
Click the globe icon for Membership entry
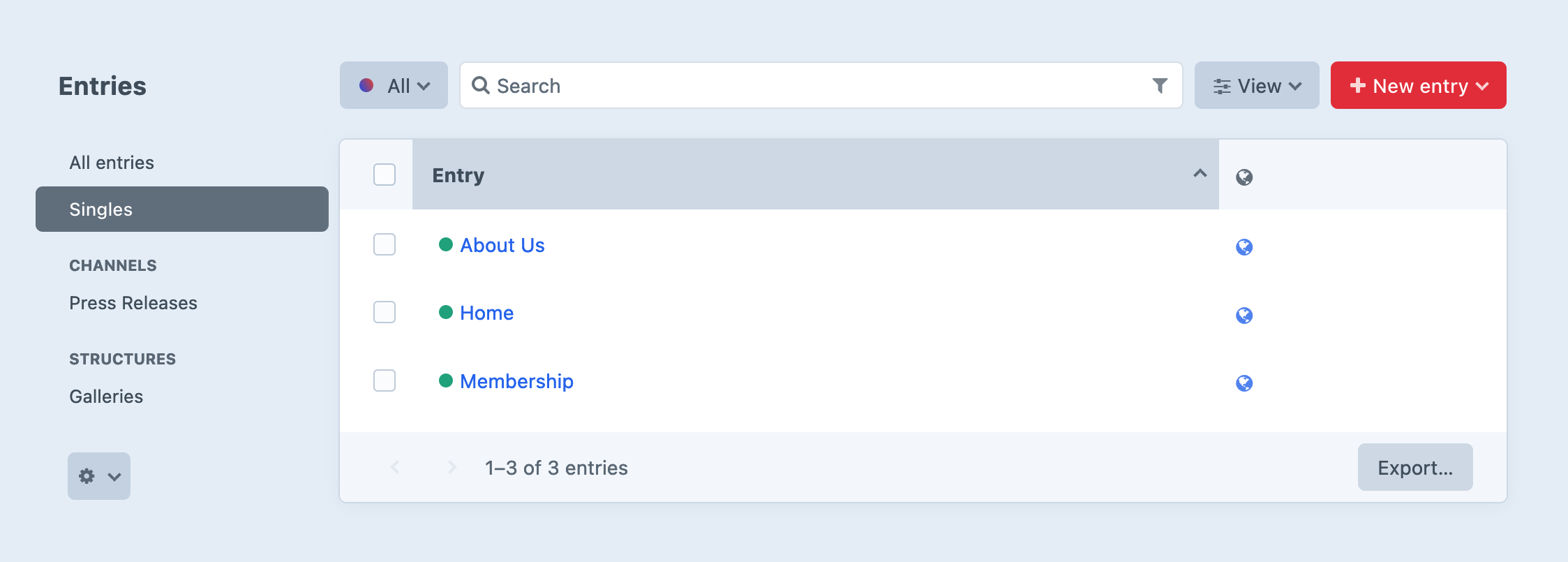pyautogui.click(x=1245, y=383)
